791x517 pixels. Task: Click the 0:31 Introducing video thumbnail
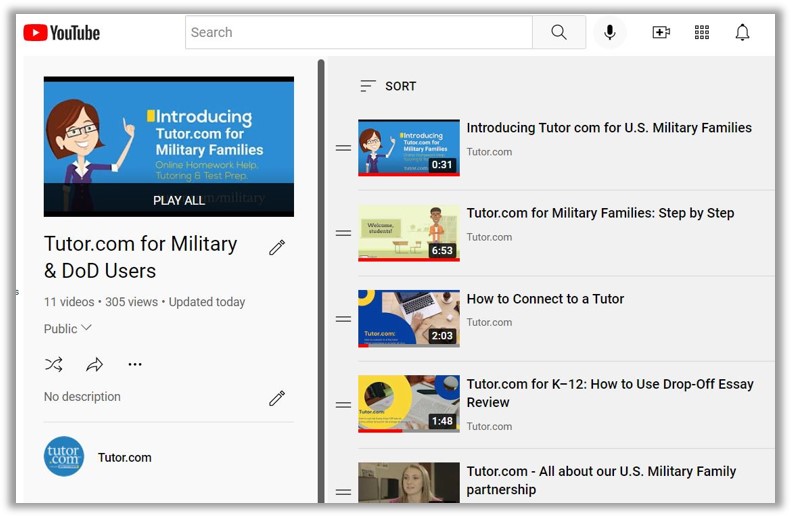point(409,148)
